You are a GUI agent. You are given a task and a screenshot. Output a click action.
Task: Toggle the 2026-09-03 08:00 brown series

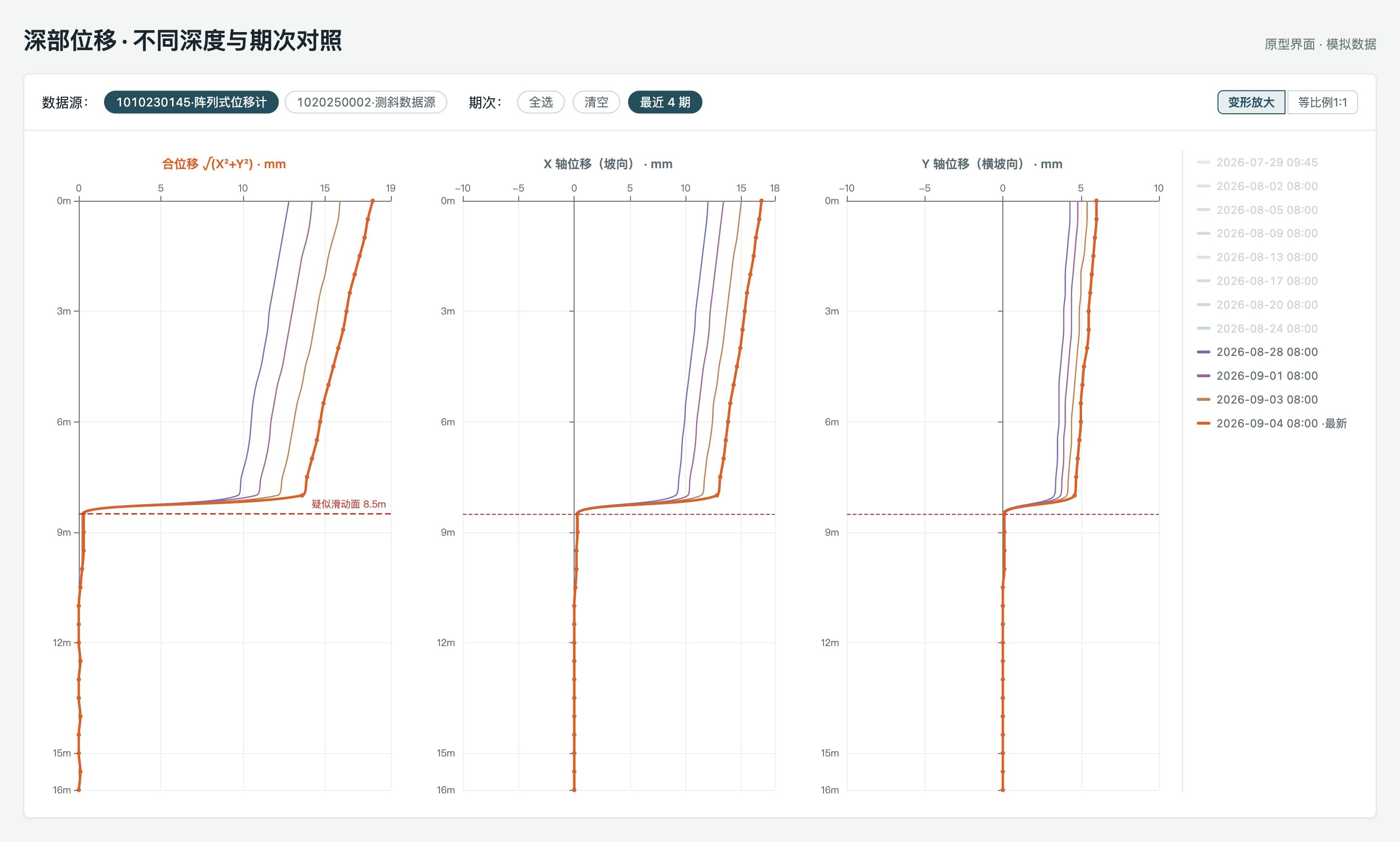point(1257,400)
